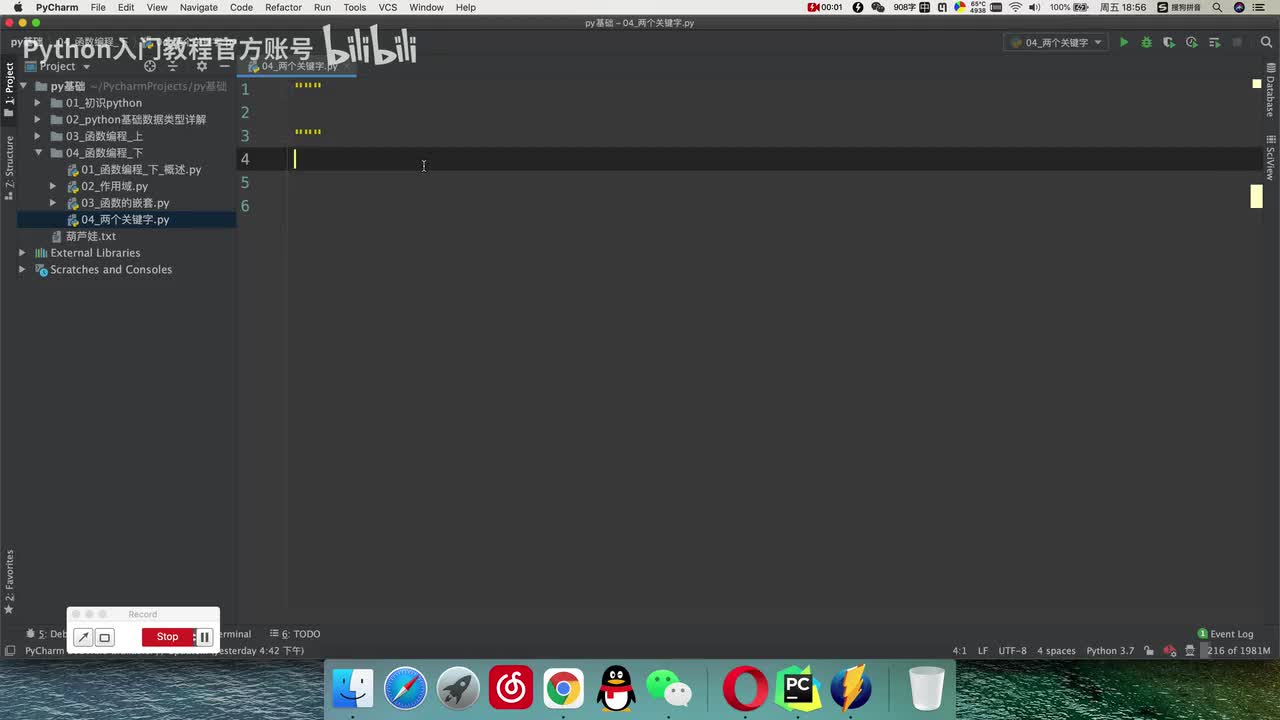The height and width of the screenshot is (720, 1280).
Task: Open Google Chrome from the Dock
Action: tap(563, 689)
